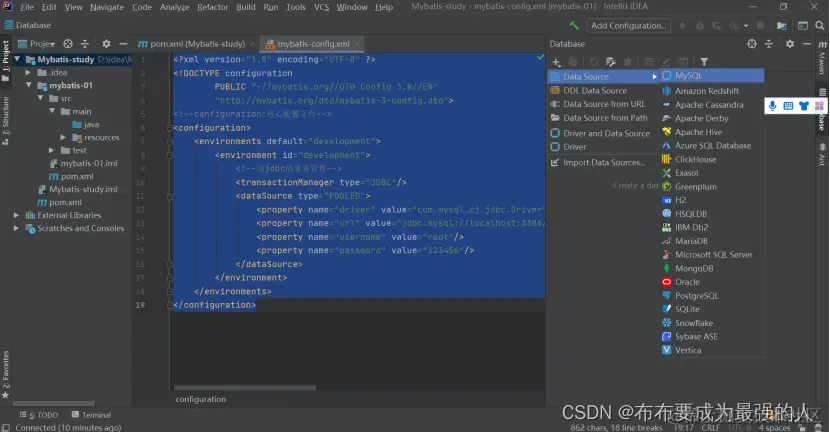Screen dimensions: 830x433
Task: Open Data Source Properties wrench icon
Action: coord(610,62)
